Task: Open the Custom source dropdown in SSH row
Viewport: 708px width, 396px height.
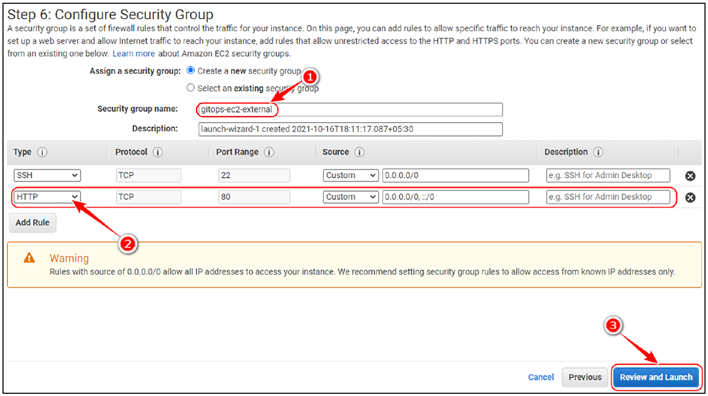Action: click(x=350, y=175)
